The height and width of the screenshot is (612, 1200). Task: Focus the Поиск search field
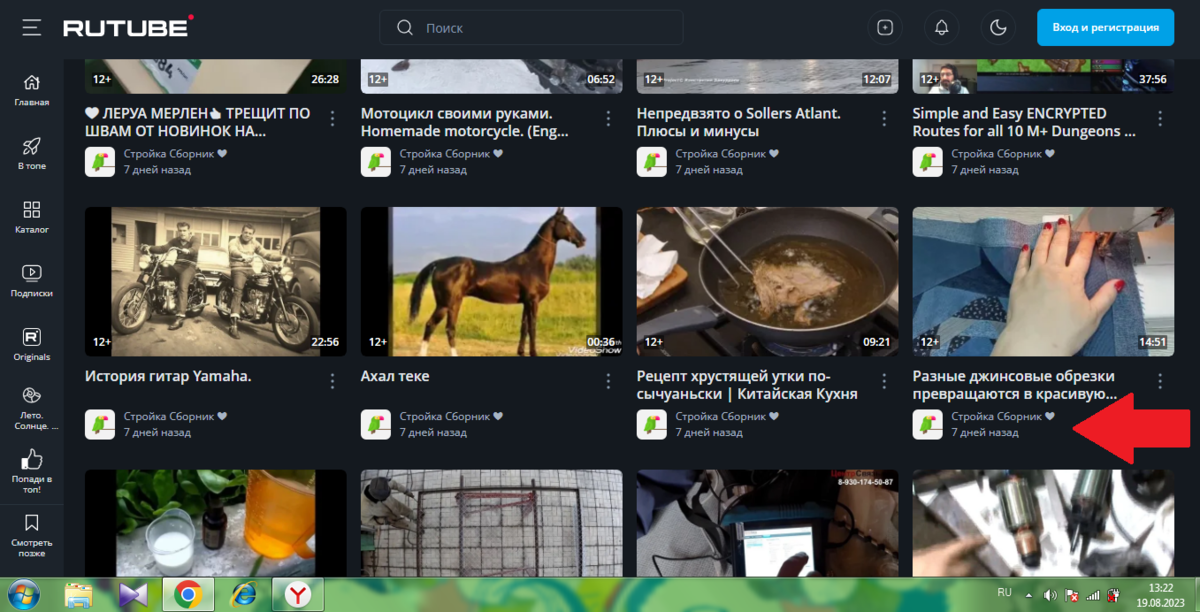(x=531, y=28)
